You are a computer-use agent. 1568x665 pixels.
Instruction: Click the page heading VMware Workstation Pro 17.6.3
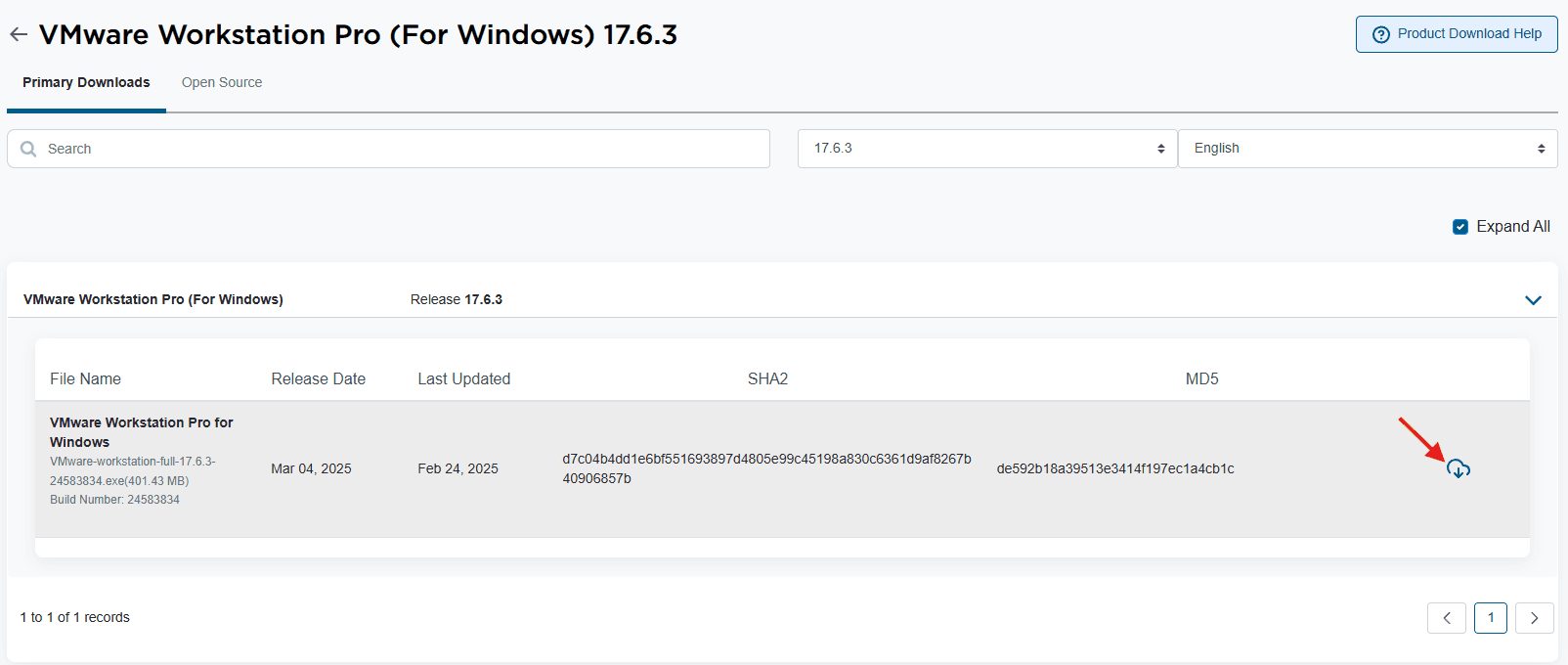click(x=358, y=35)
